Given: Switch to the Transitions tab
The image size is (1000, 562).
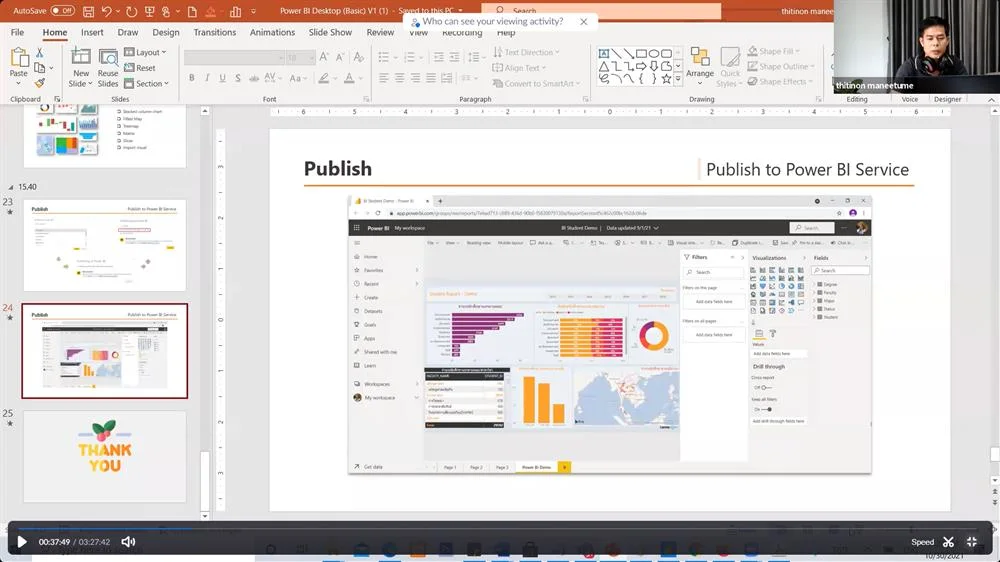Looking at the screenshot, I should point(214,32).
